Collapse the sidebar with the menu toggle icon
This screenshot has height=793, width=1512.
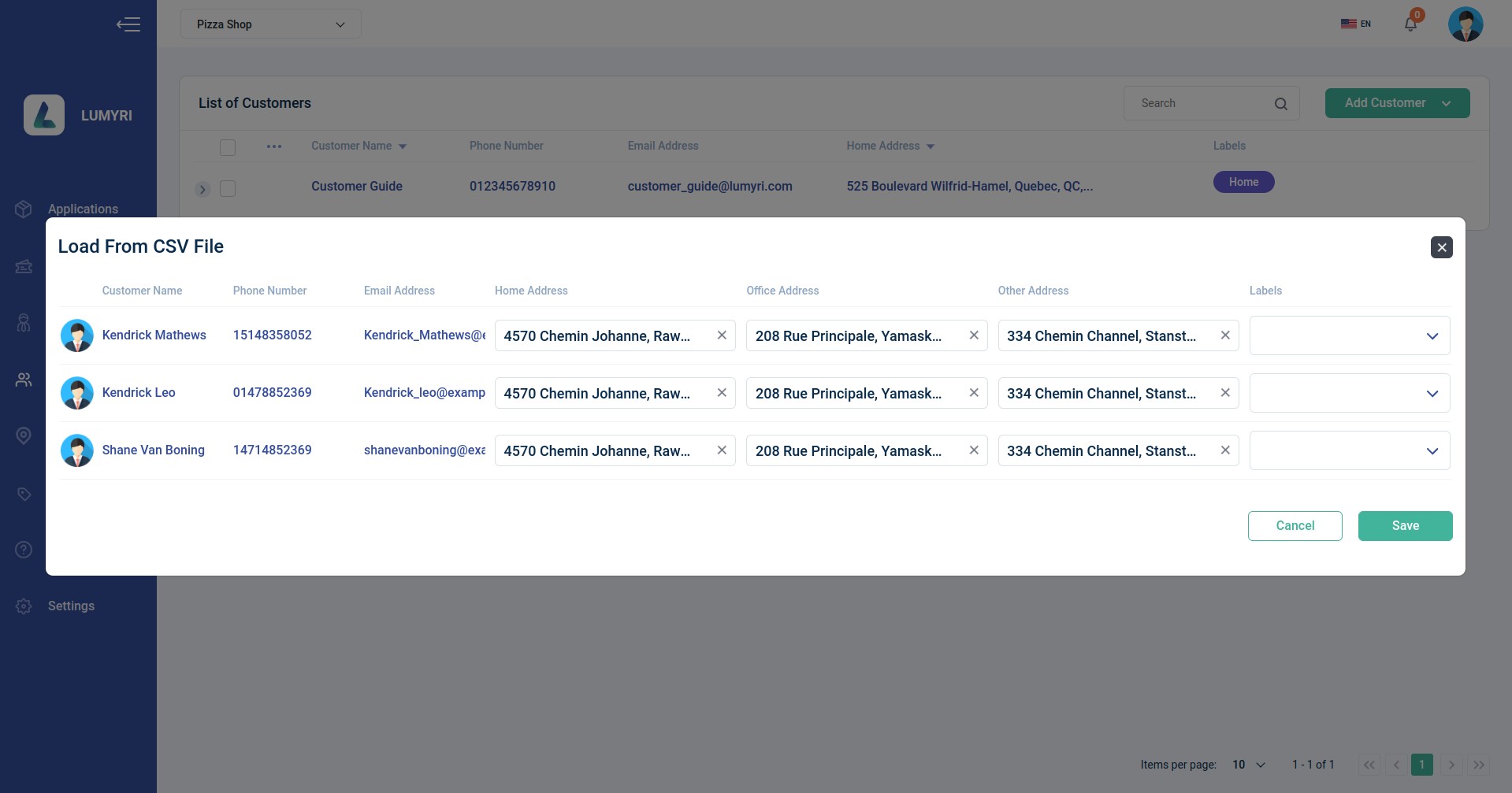pyautogui.click(x=128, y=24)
